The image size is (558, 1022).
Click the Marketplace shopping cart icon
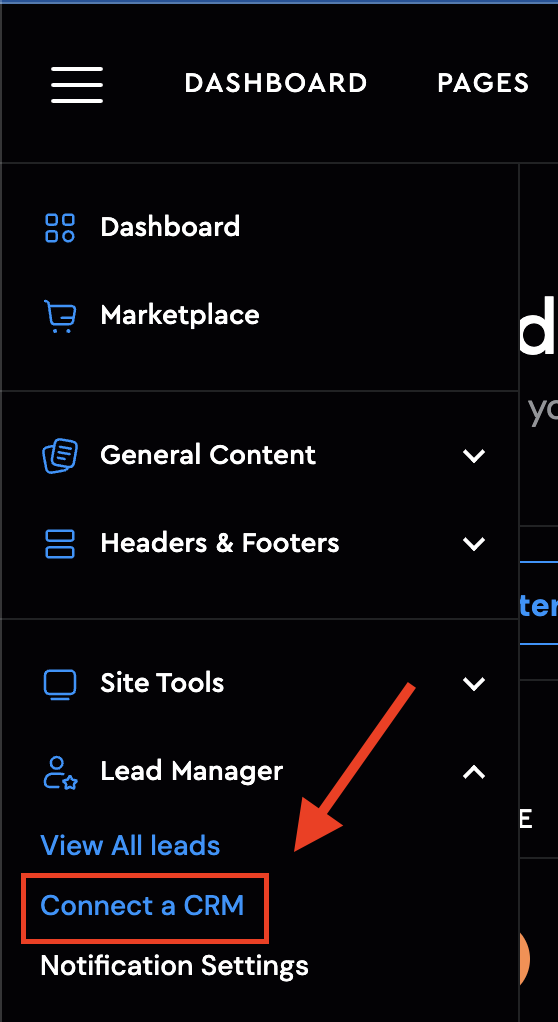click(59, 316)
